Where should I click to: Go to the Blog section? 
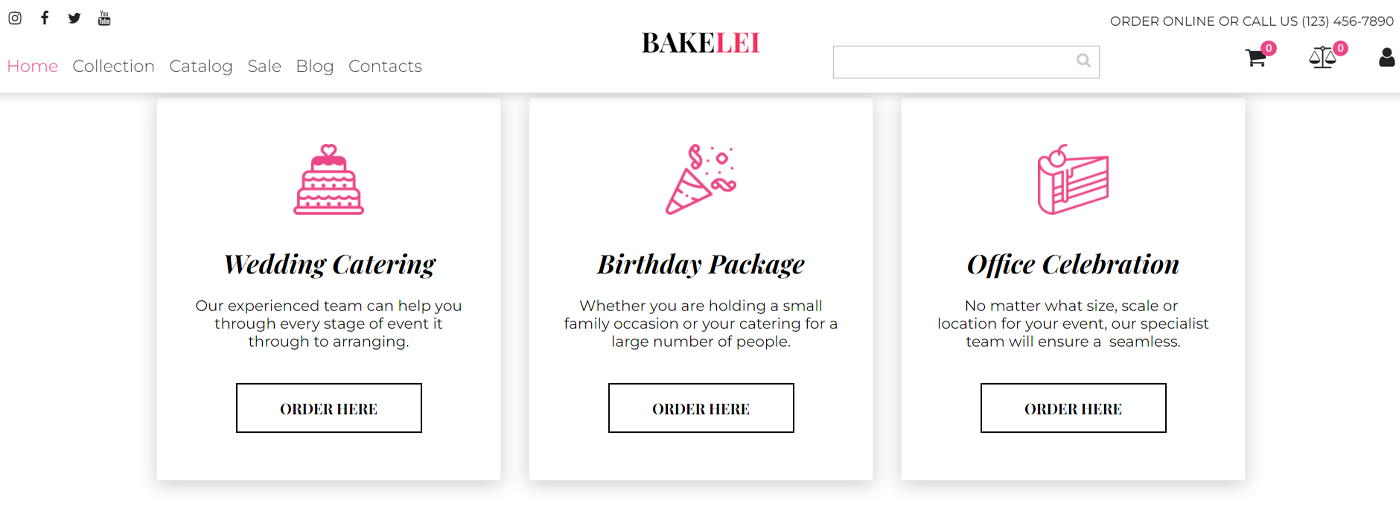[315, 66]
